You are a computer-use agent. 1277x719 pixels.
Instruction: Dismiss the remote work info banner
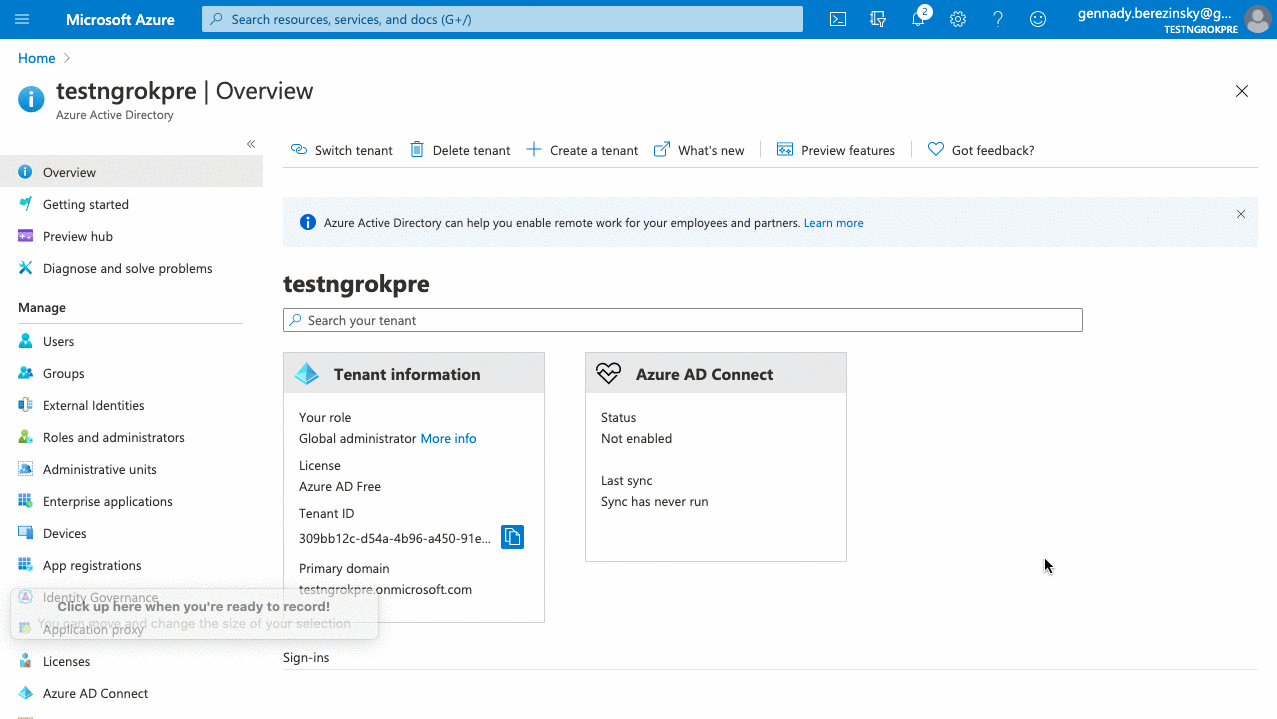coord(1241,214)
